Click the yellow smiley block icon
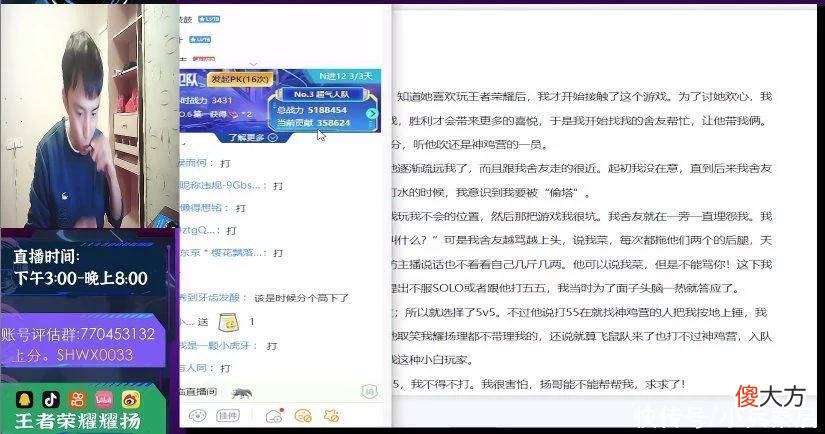 click(x=303, y=416)
